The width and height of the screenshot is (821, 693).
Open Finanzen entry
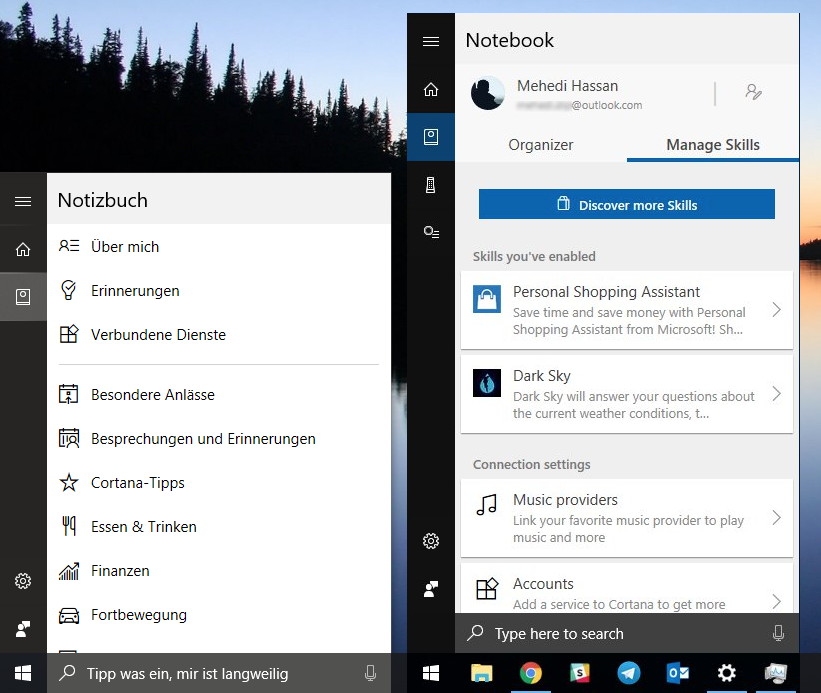coord(219,571)
